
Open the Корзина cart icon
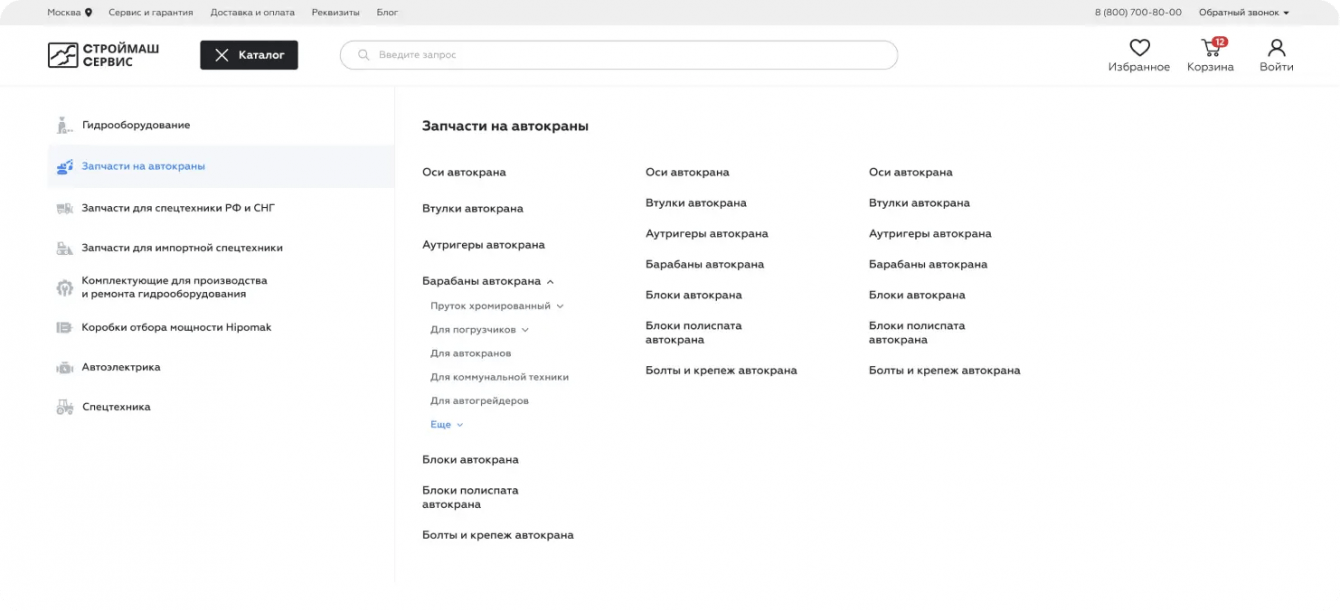(x=1210, y=48)
